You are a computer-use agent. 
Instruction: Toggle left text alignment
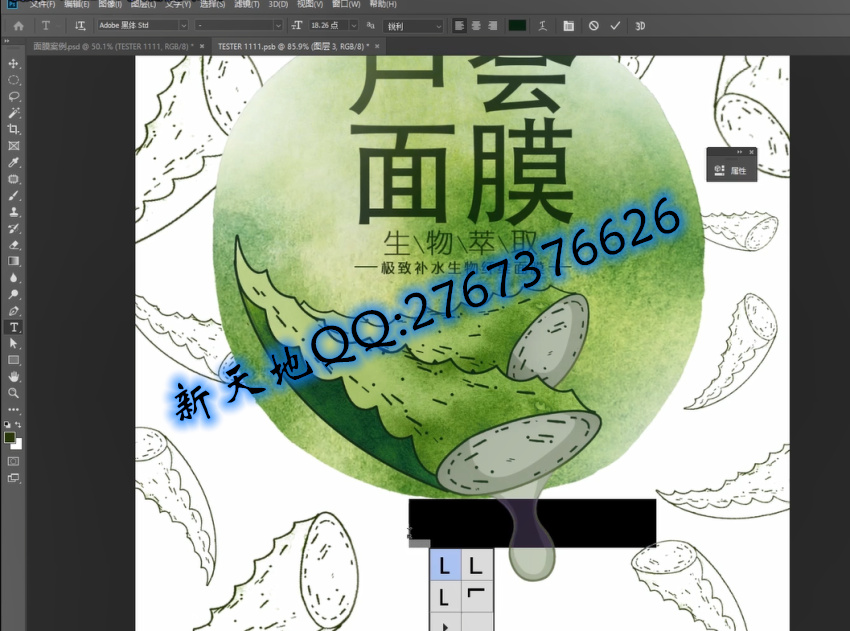click(459, 25)
